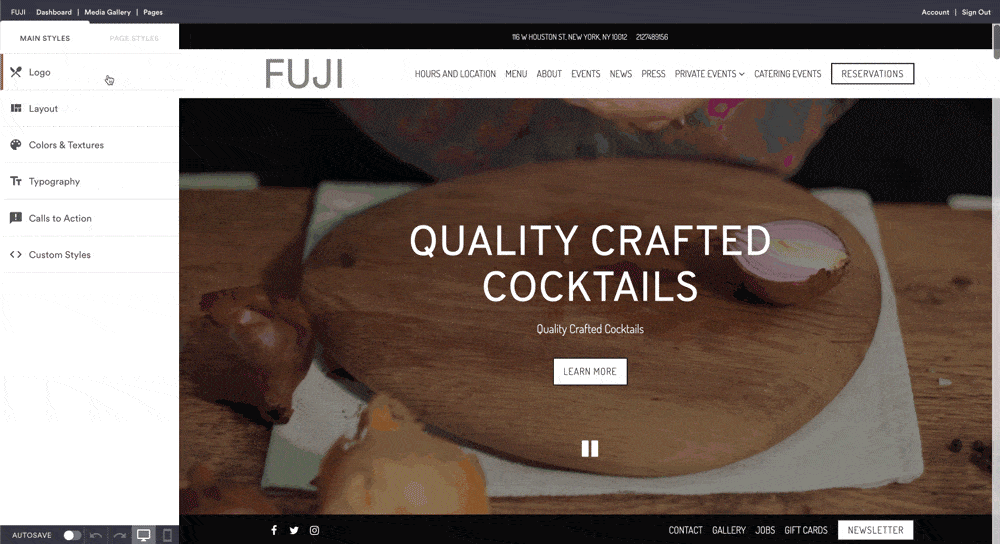Open the Logo settings icon

coord(16,72)
